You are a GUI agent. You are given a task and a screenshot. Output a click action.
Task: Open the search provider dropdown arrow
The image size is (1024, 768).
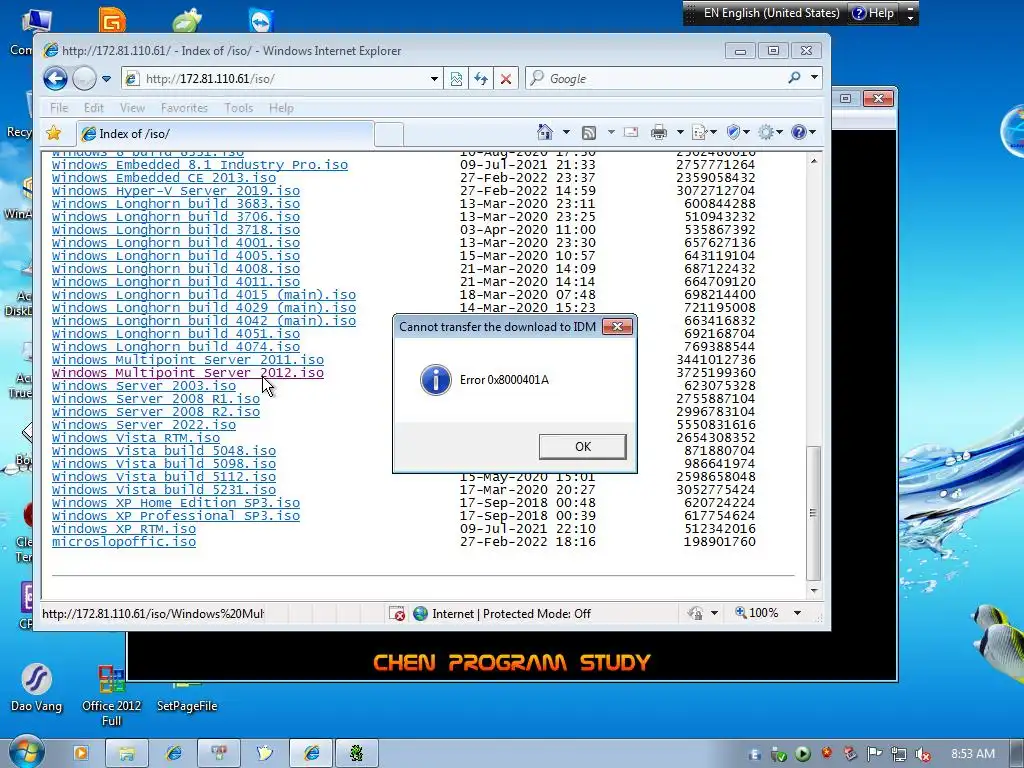[814, 78]
